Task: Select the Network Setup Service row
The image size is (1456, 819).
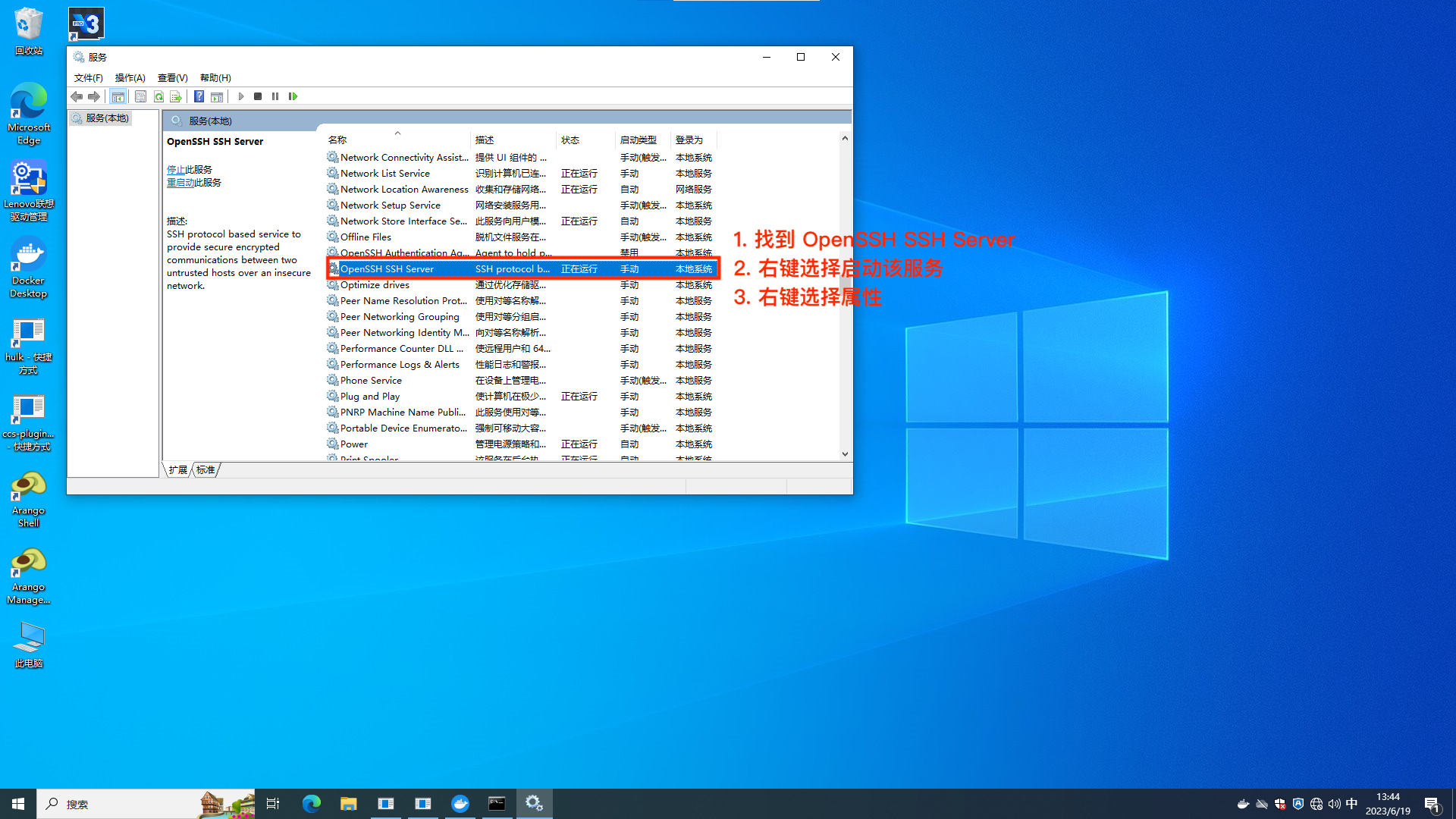Action: (x=522, y=206)
